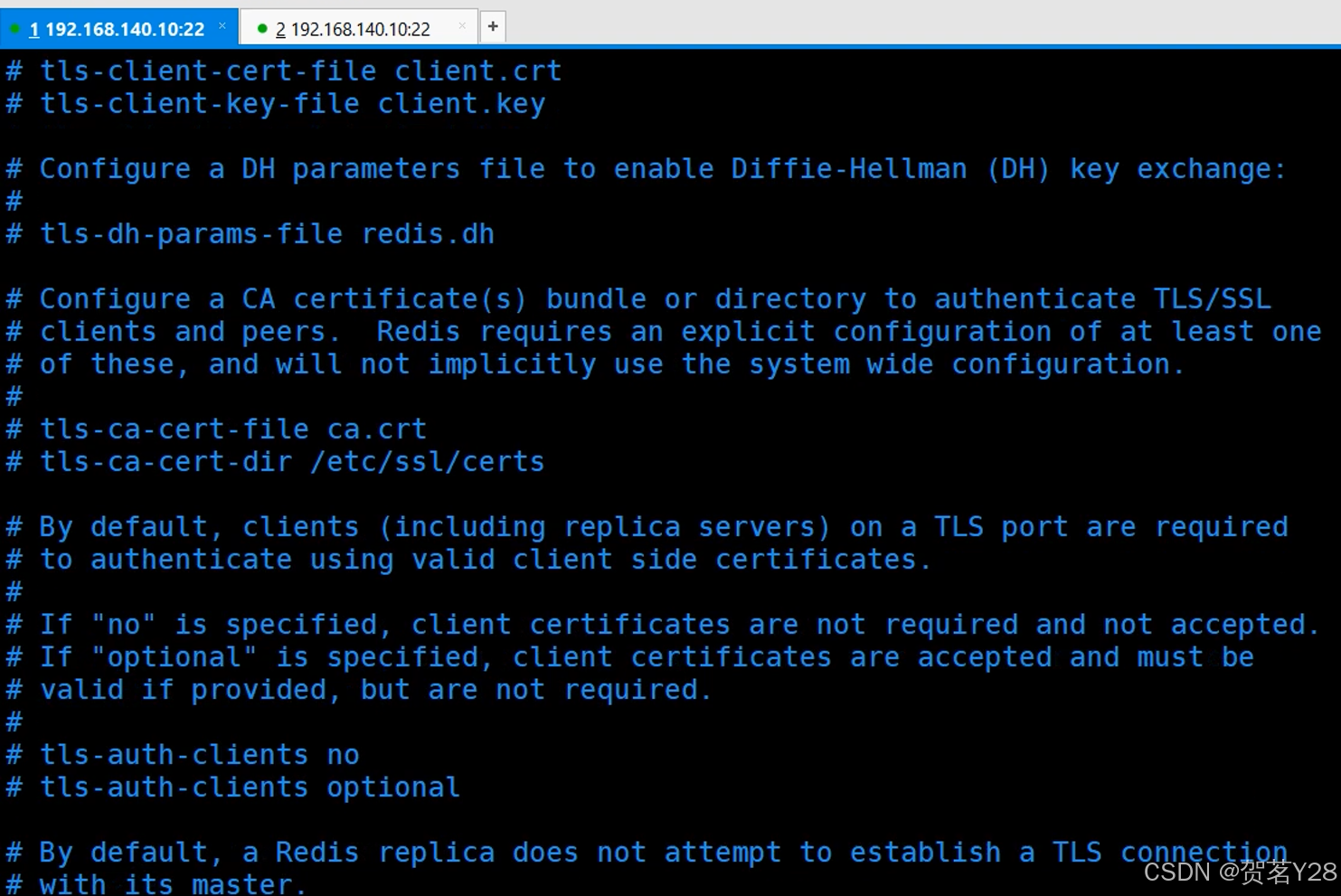Image resolution: width=1341 pixels, height=896 pixels.
Task: Click the line 'tls-ca-cert-file ca.crt'
Action: pos(233,429)
